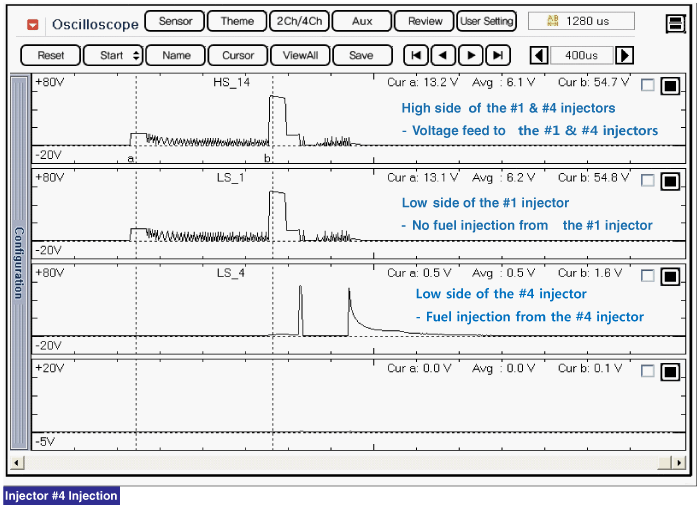The width and height of the screenshot is (700, 507).
Task: Expand the Configuration side panel
Action: coord(18,262)
